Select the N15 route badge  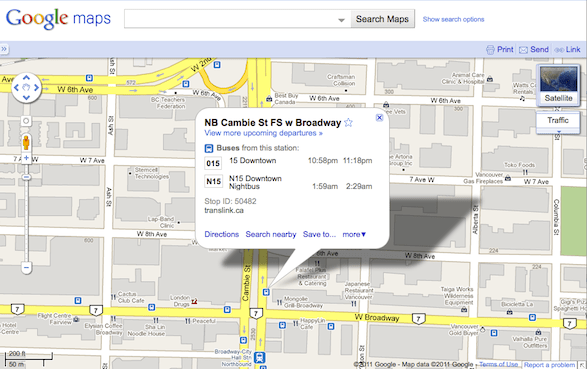[213, 182]
